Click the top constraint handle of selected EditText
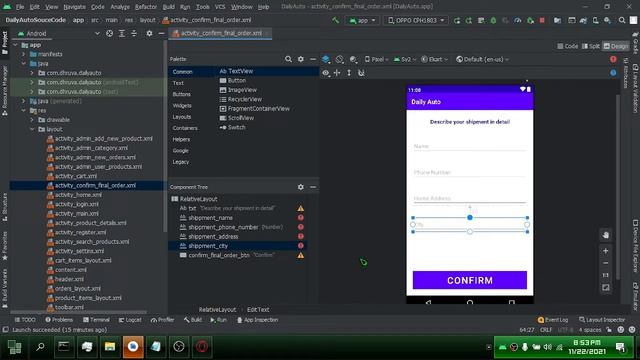Screen dimensions: 640x360 coord(470,218)
